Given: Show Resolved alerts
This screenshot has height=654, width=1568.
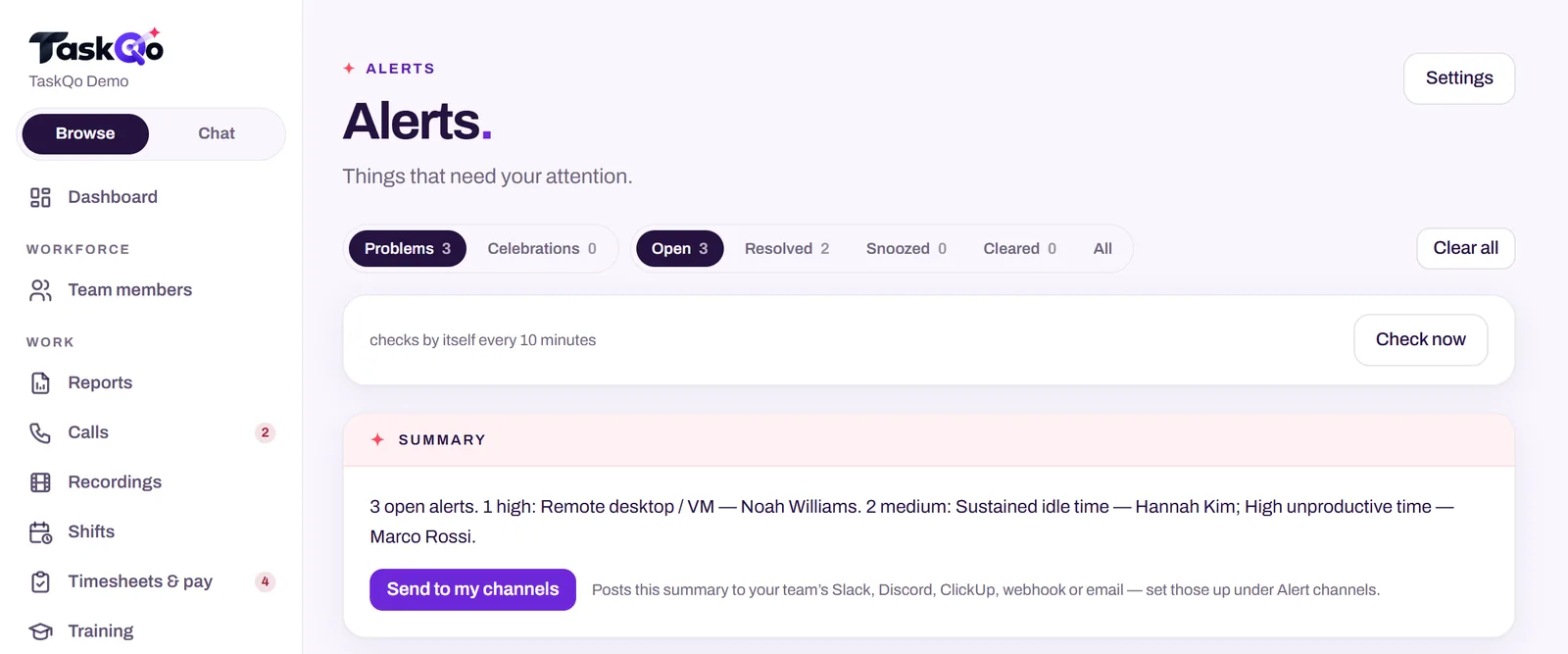Looking at the screenshot, I should [x=787, y=249].
